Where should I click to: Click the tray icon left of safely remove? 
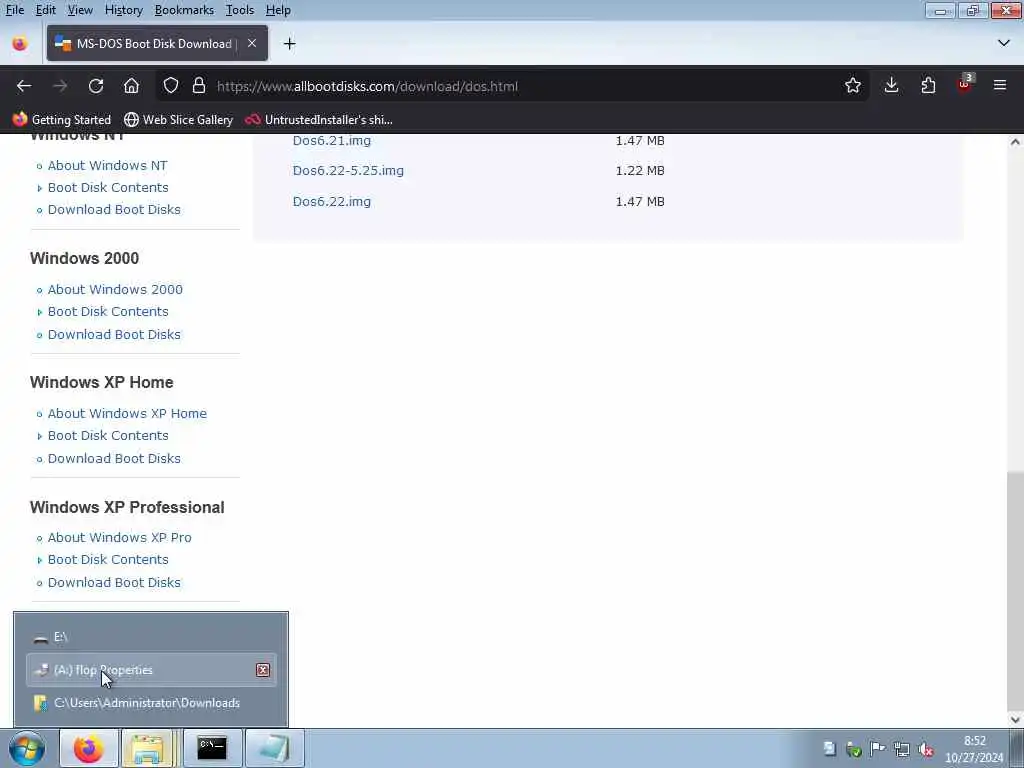(x=829, y=749)
